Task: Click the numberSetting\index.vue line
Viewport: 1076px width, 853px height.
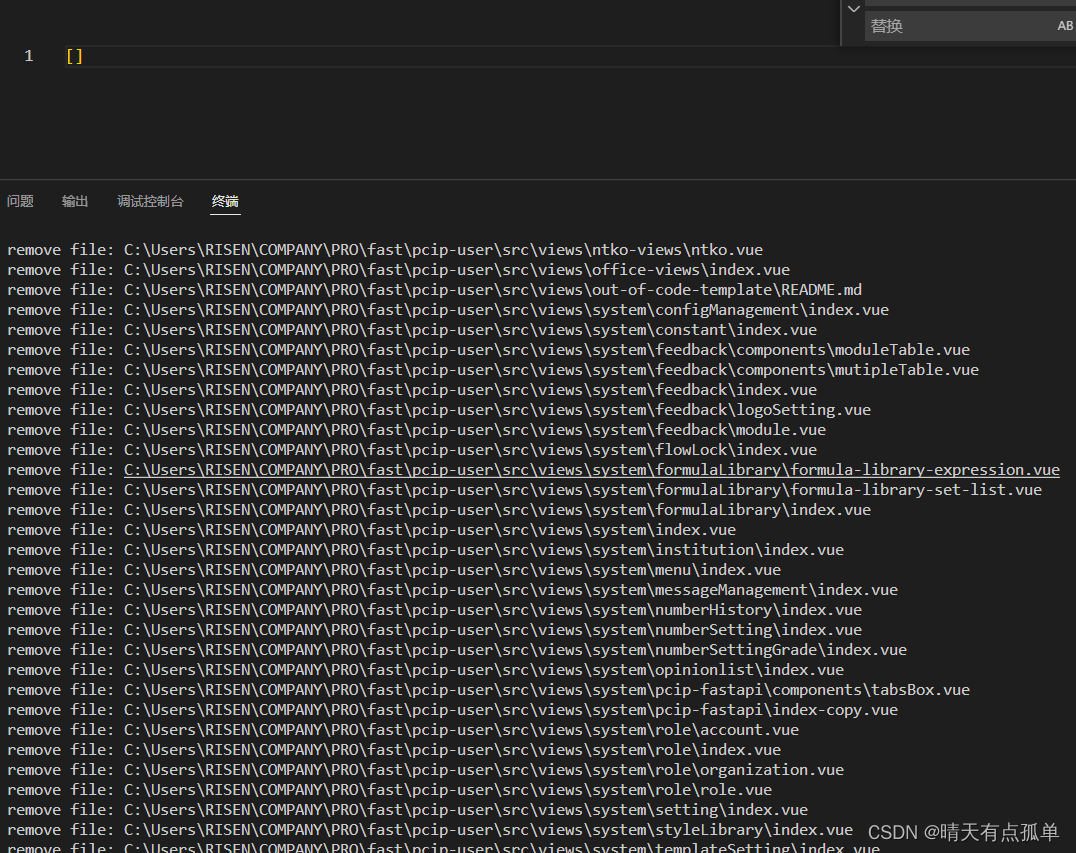Action: [434, 630]
